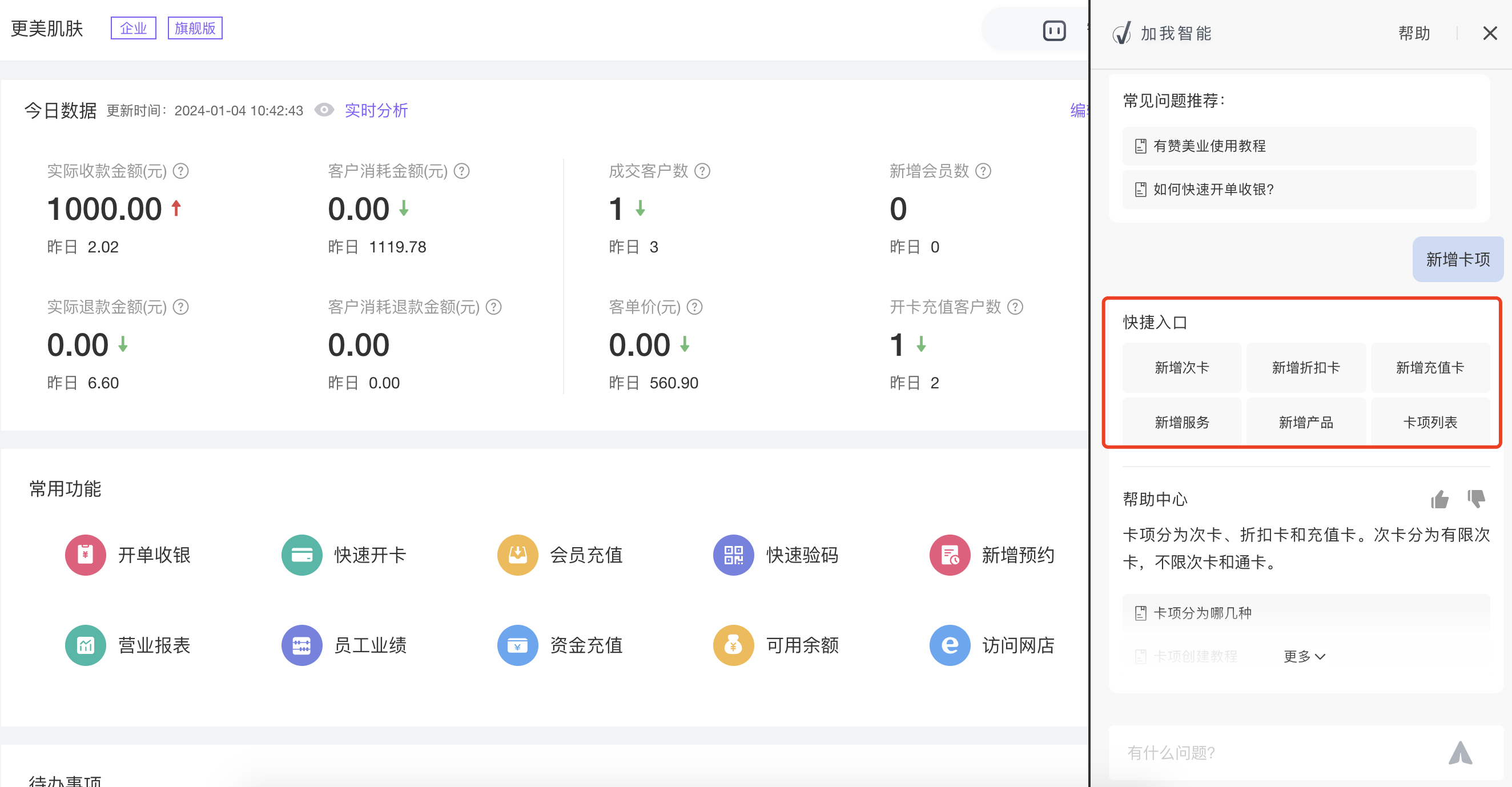The height and width of the screenshot is (787, 1512).
Task: Click the 新增充值卡 shortcut
Action: [x=1430, y=367]
